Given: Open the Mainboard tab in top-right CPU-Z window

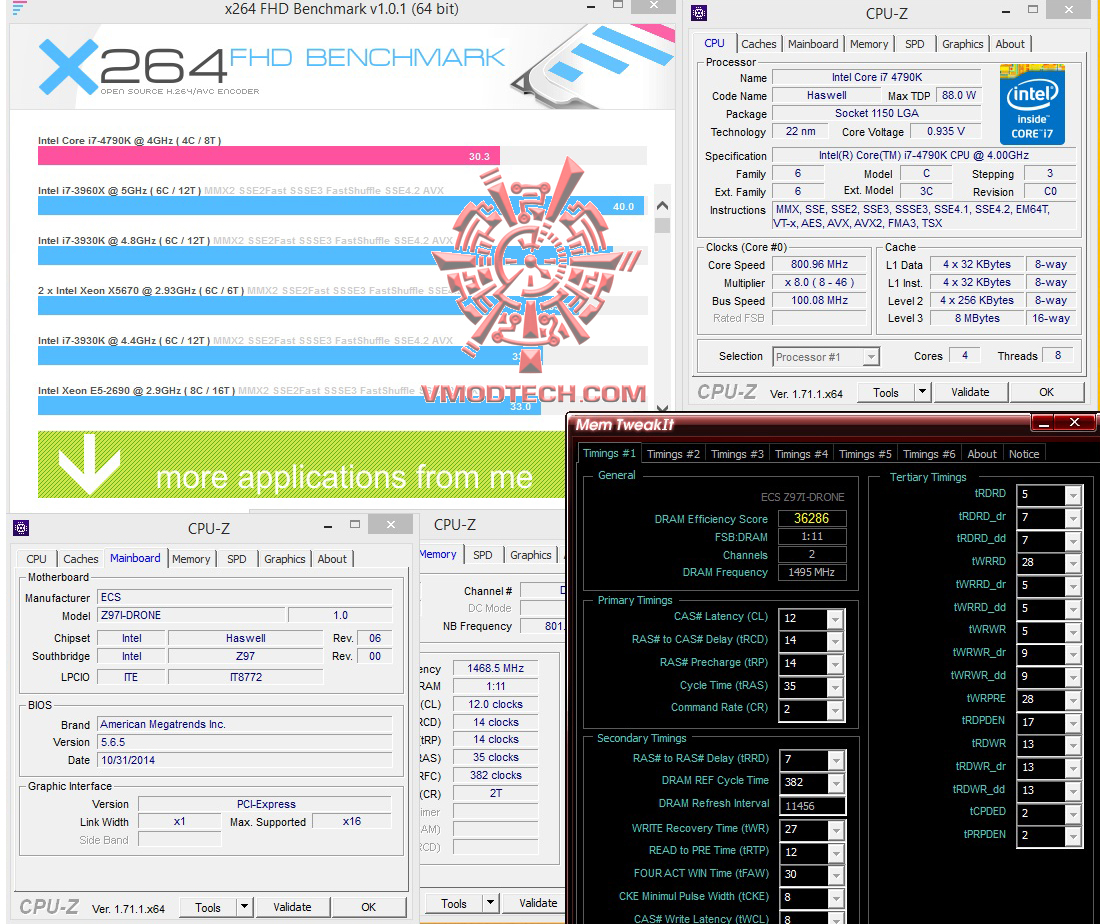Looking at the screenshot, I should click(x=813, y=43).
